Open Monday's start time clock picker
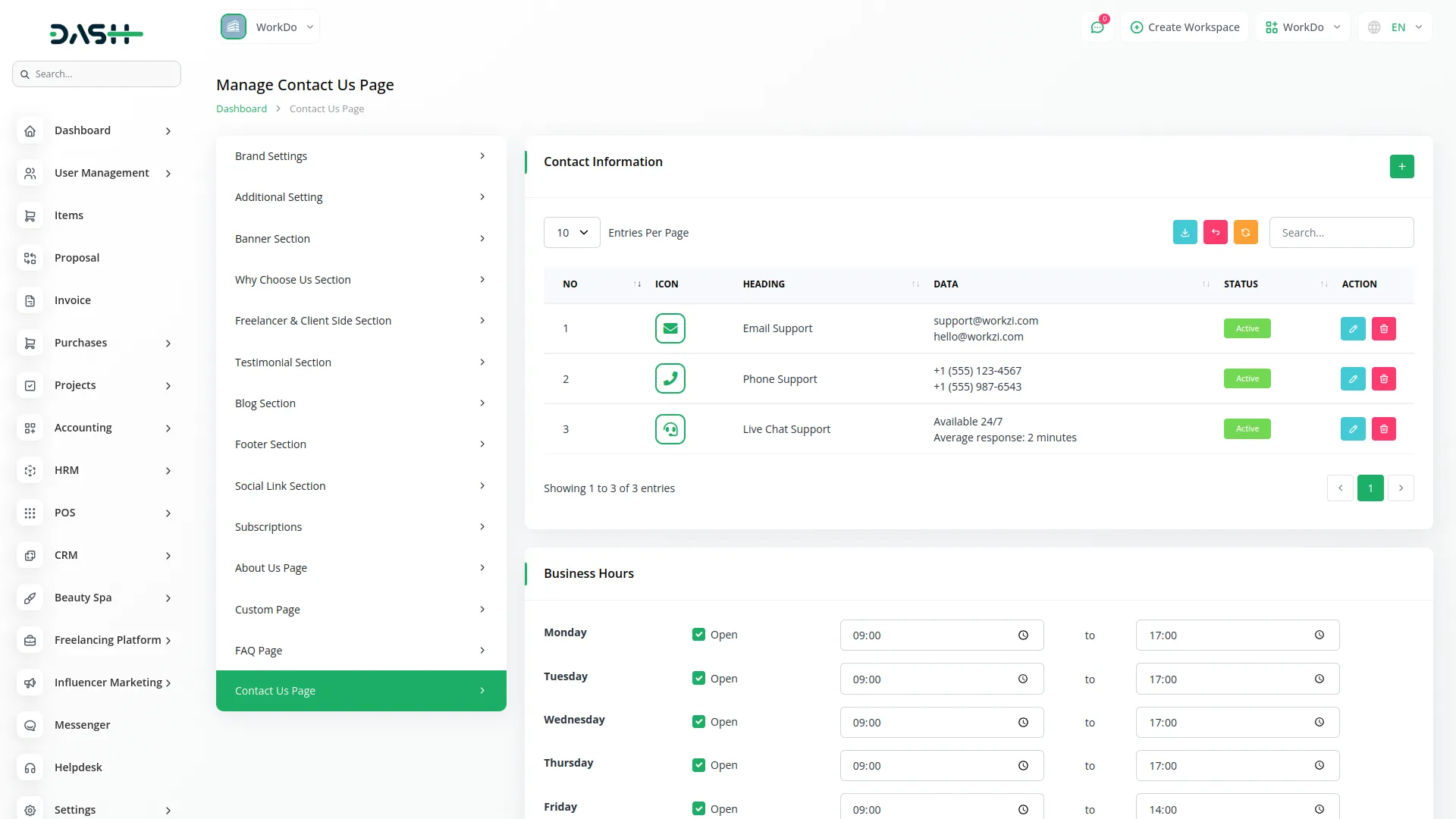1456x819 pixels. point(1024,635)
